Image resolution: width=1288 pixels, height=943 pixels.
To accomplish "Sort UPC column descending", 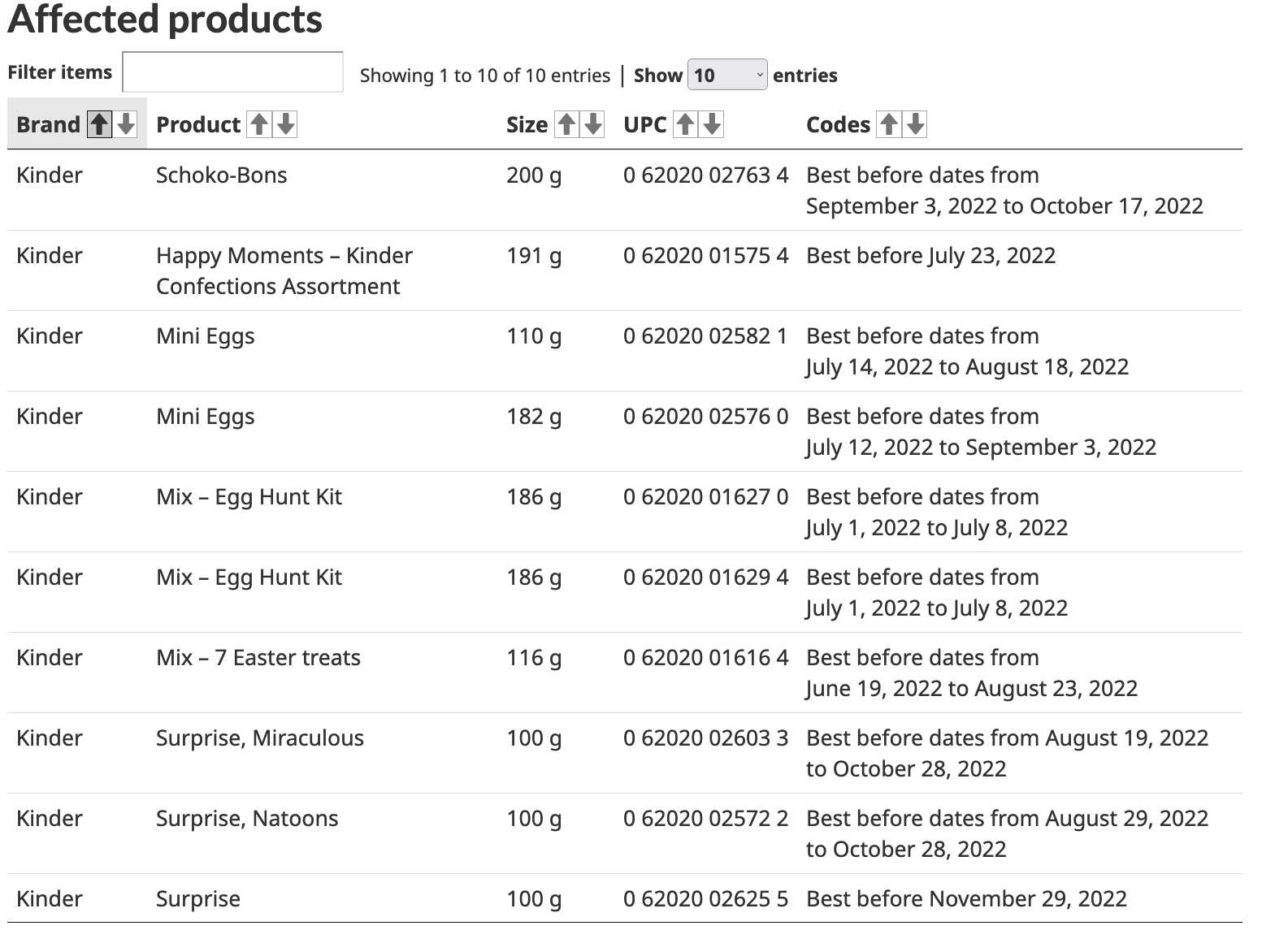I will pyautogui.click(x=712, y=124).
